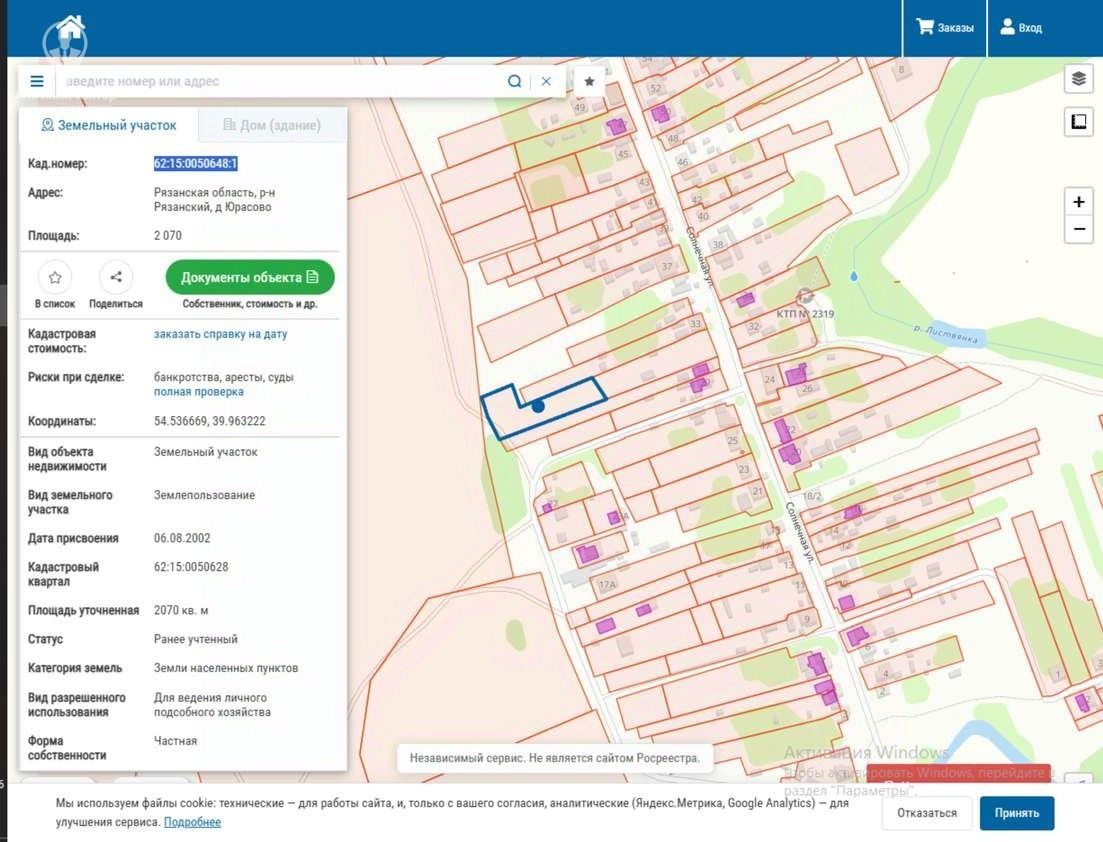1103x842 pixels.
Task: Open cookie Подробнее link
Action: [192, 822]
